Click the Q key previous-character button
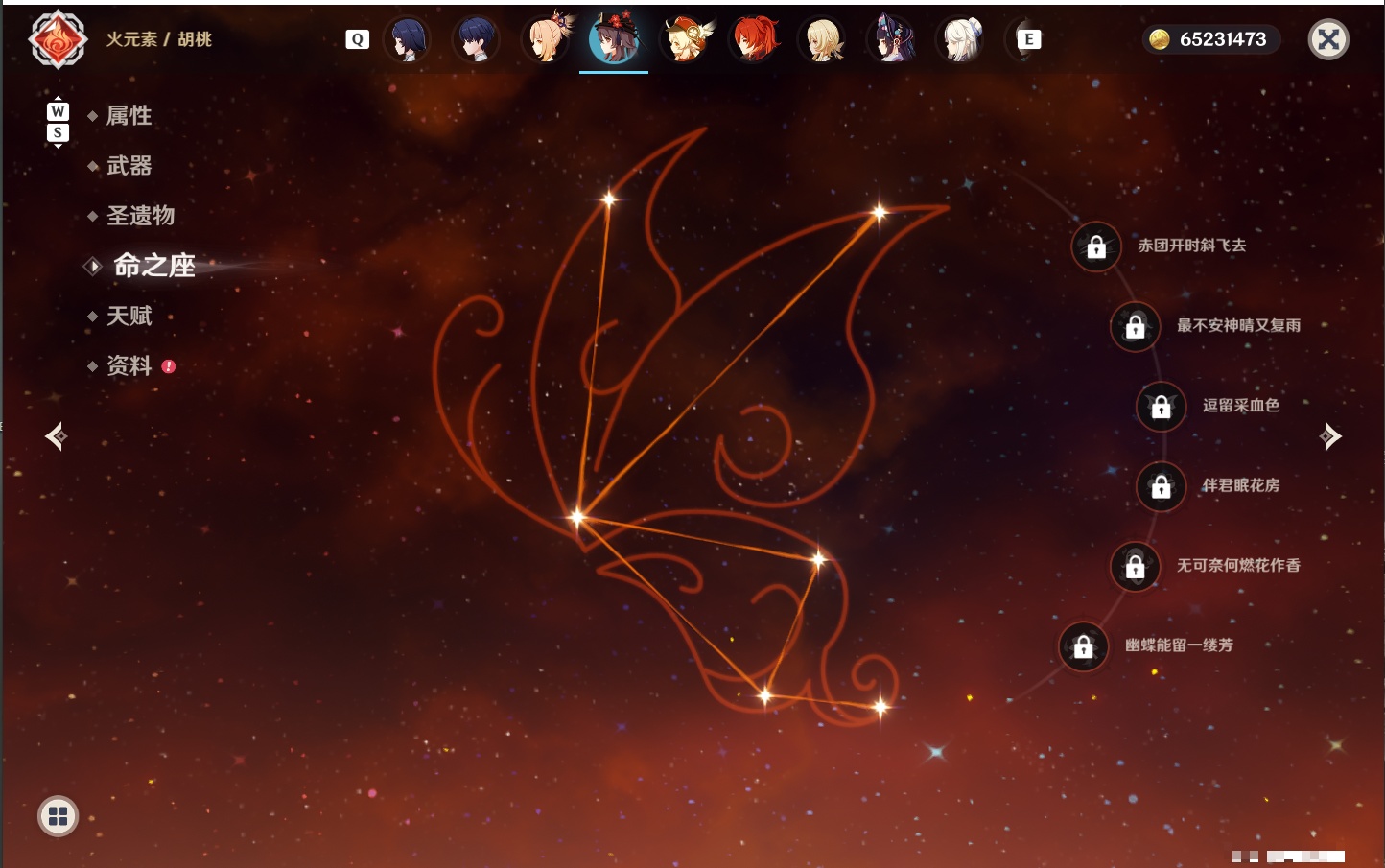The image size is (1385, 868). [357, 39]
